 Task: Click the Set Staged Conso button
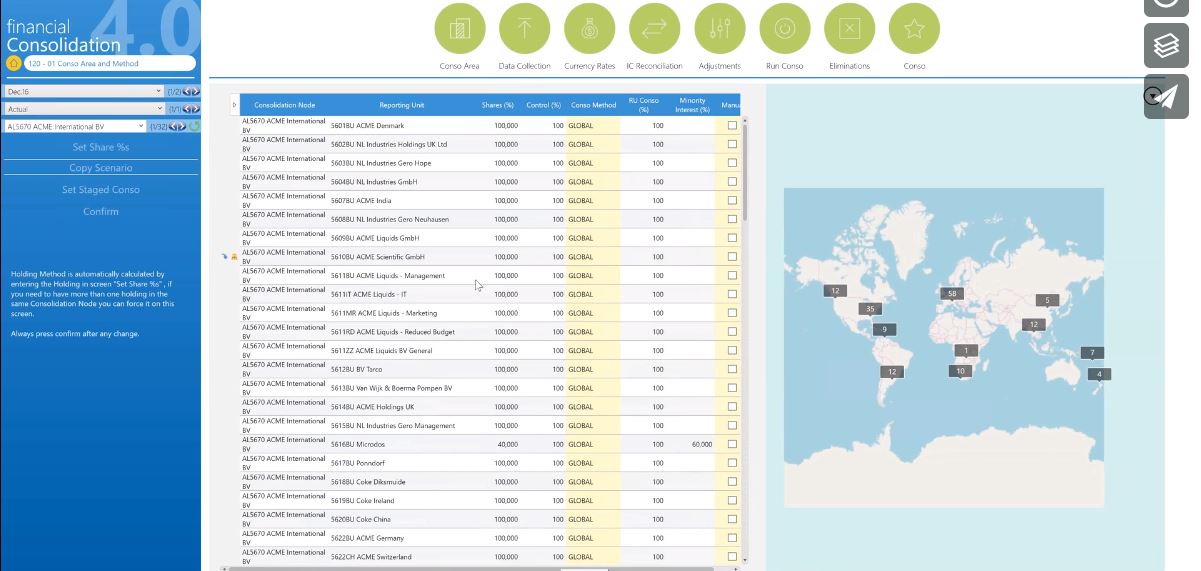(x=100, y=189)
